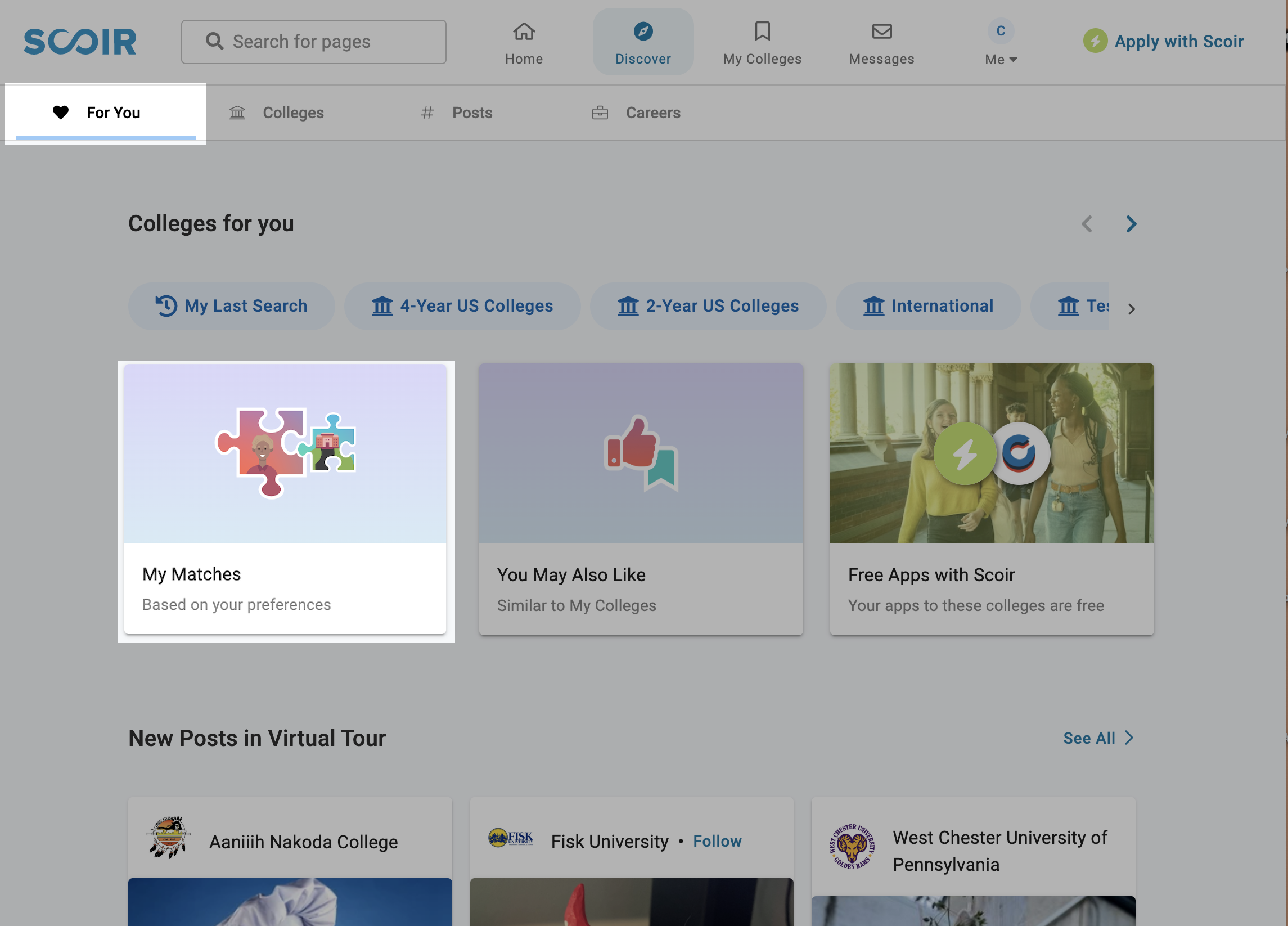Click the Me dropdown menu arrow
The height and width of the screenshot is (926, 1288).
point(1013,58)
